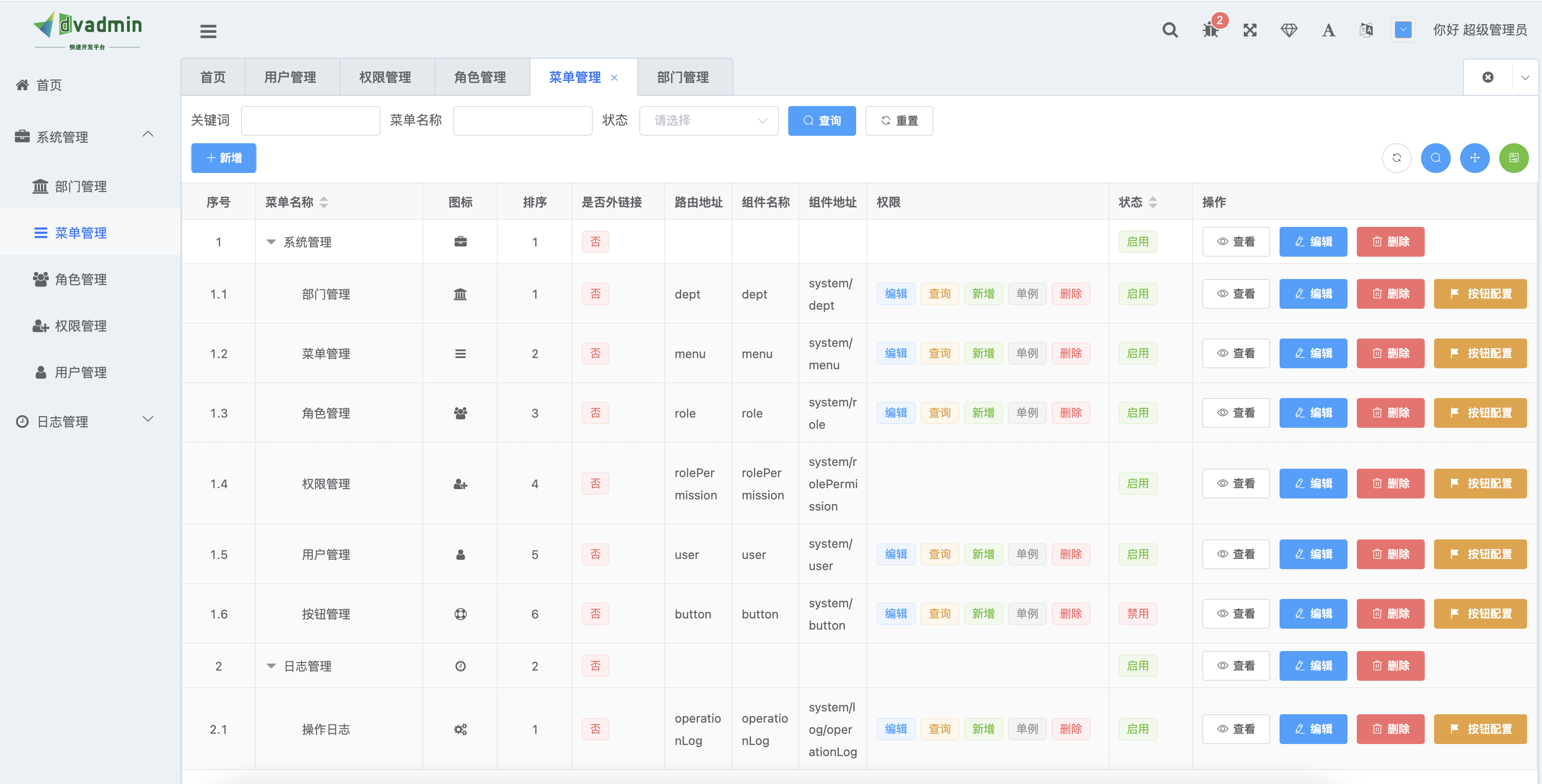Screen dimensions: 1542x784
Task: Click the 重置 reset button
Action: tap(899, 121)
